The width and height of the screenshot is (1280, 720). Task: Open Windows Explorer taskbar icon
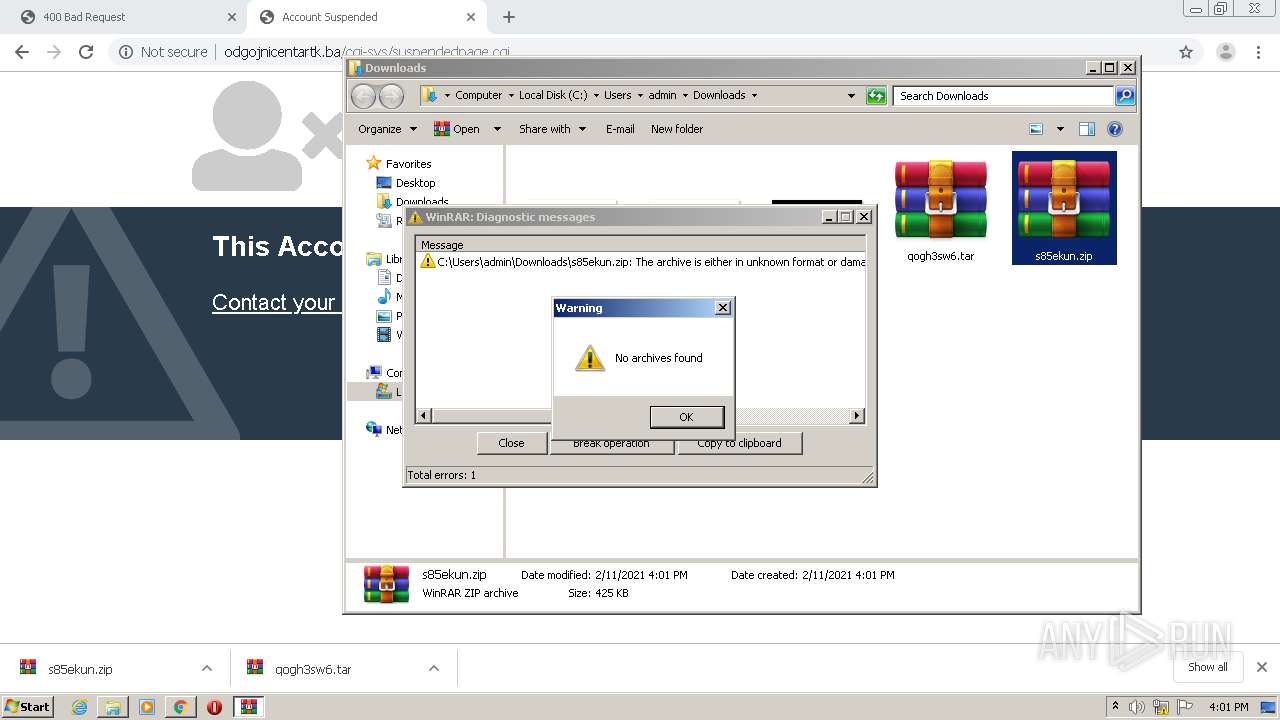[113, 707]
